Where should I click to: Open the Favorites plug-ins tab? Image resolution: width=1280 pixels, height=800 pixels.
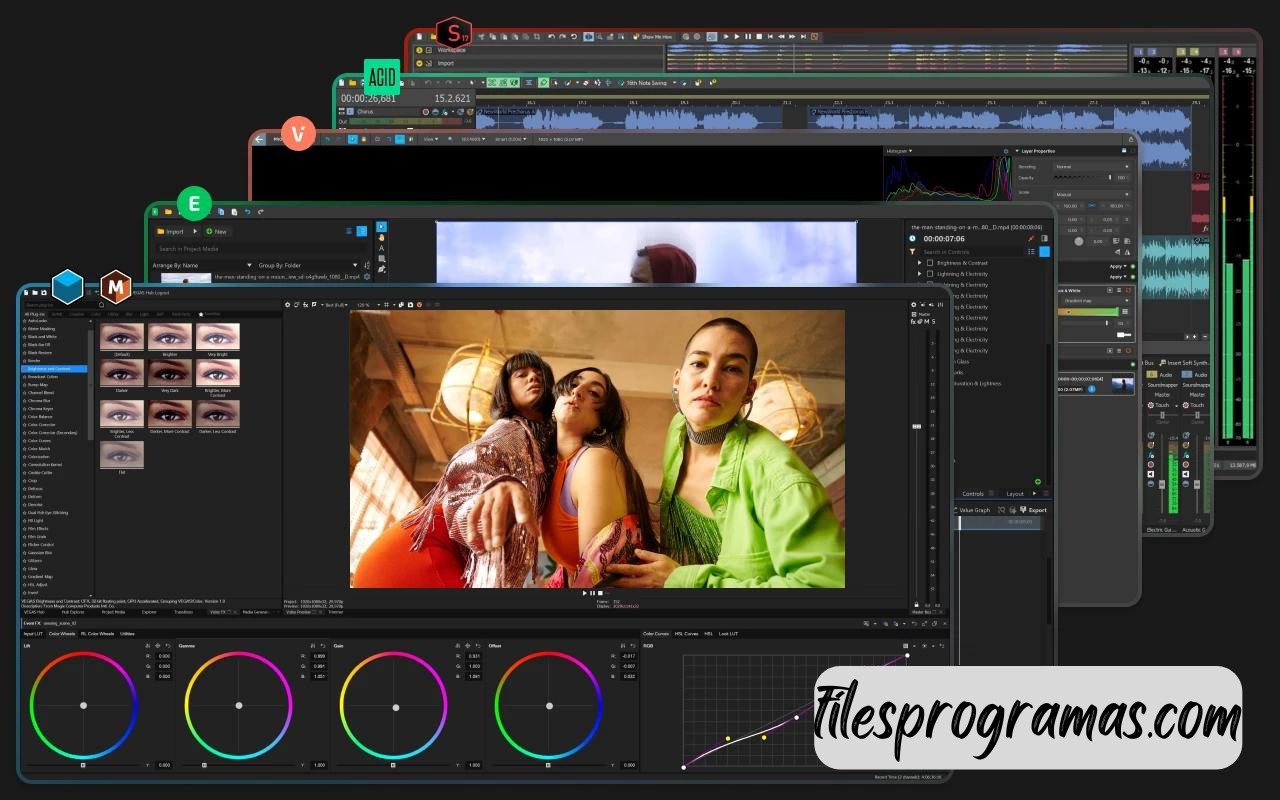(209, 314)
